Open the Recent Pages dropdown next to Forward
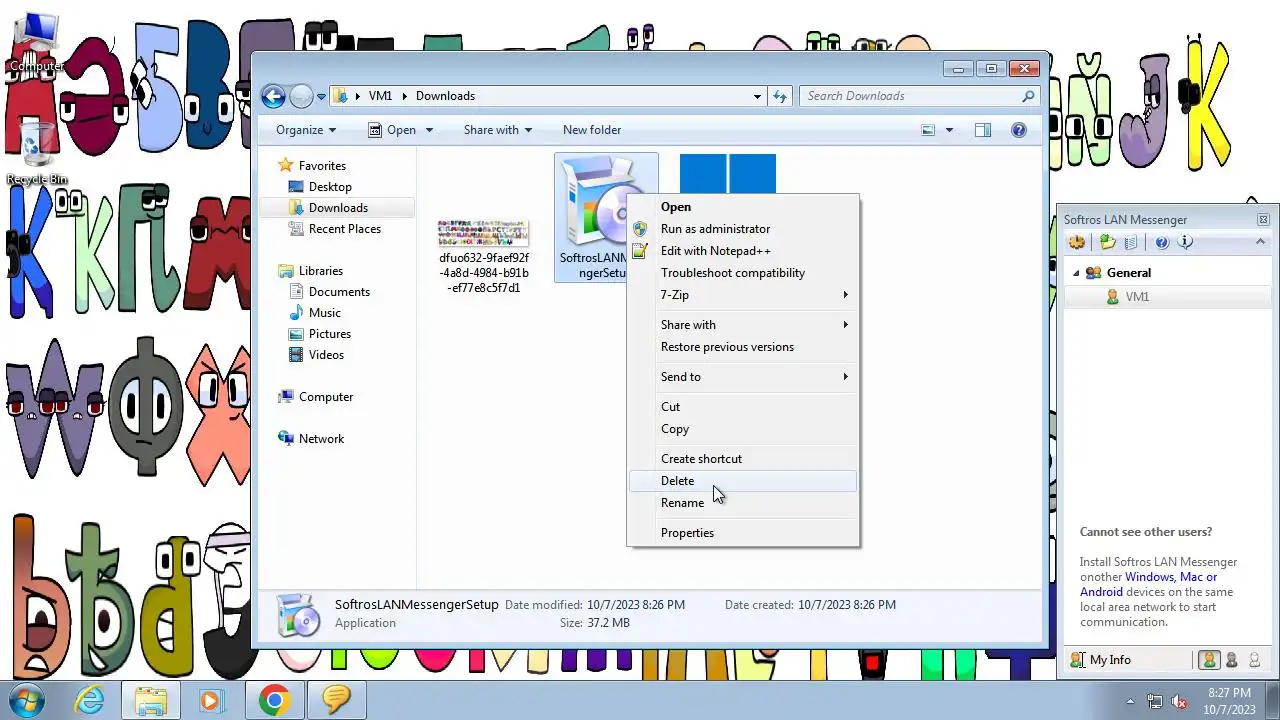 point(321,97)
